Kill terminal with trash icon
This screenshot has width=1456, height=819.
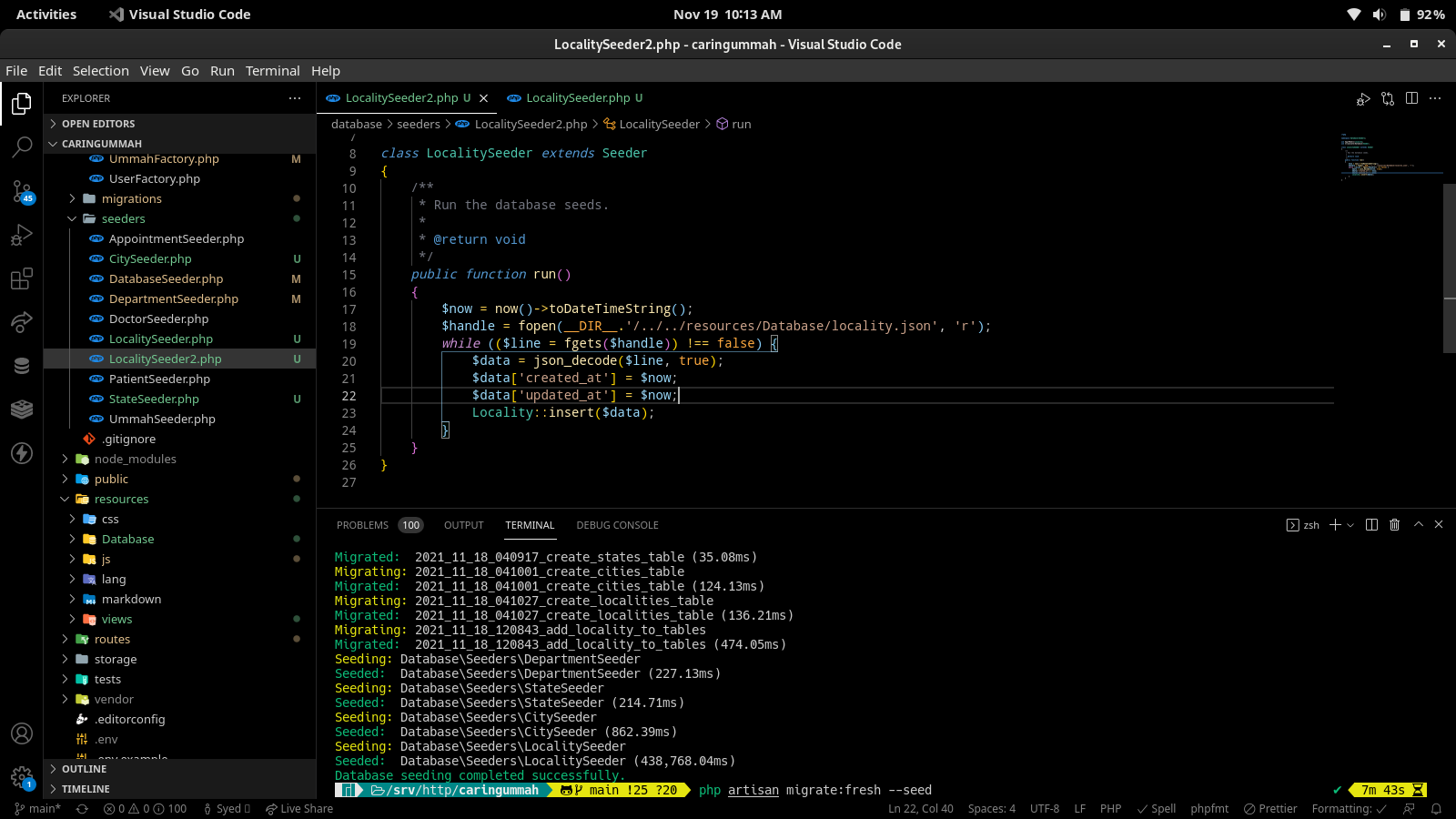point(1394,525)
